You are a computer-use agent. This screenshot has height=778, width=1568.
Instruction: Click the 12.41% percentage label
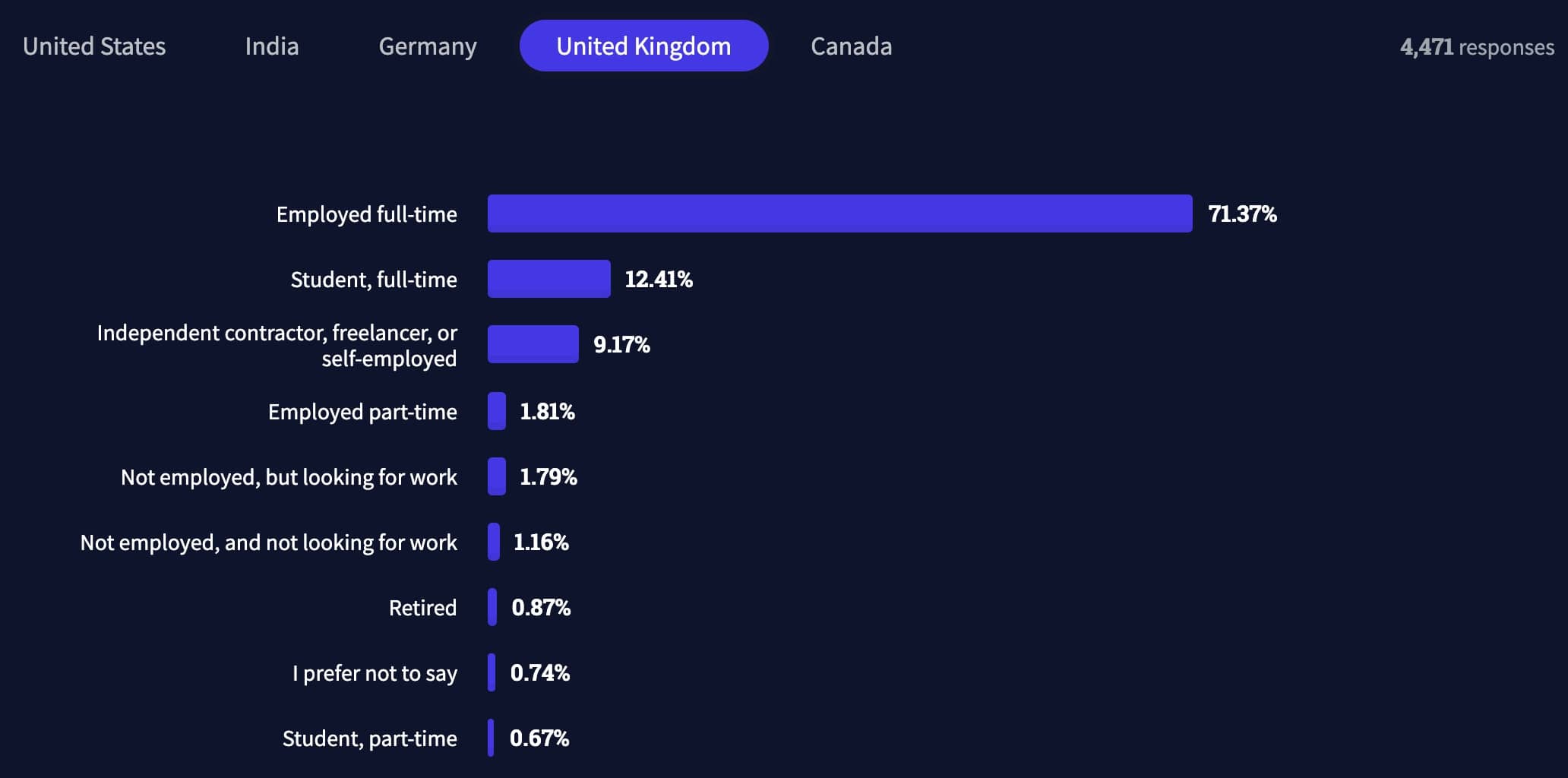coord(658,280)
